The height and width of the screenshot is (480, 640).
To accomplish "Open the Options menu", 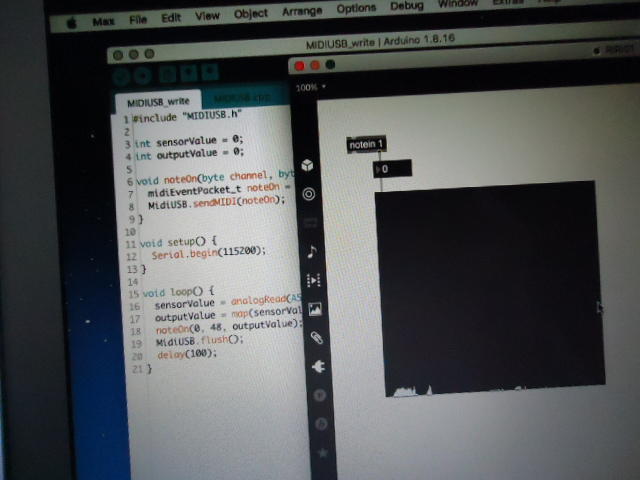I will pos(356,9).
